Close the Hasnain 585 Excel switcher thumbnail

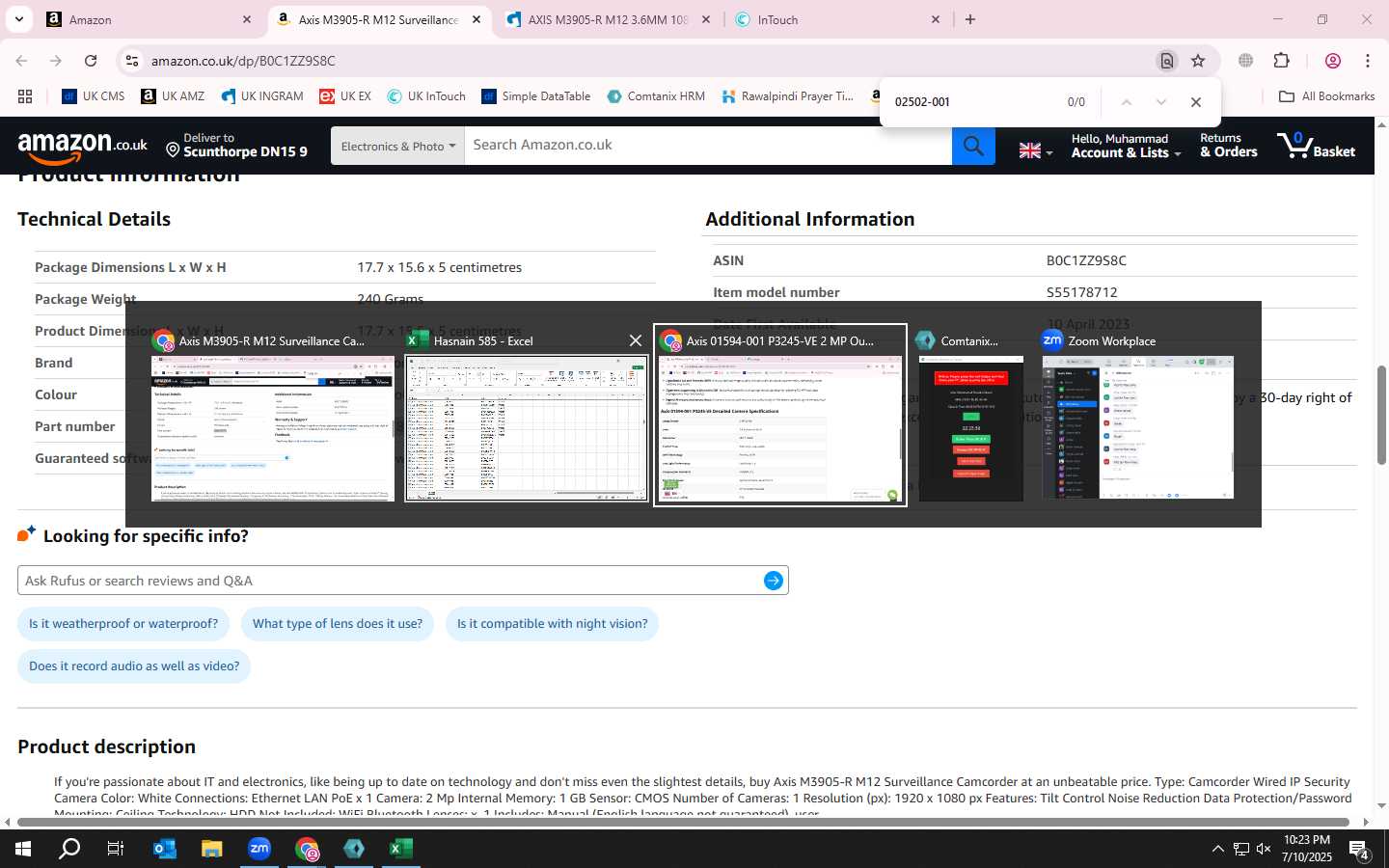coord(635,340)
